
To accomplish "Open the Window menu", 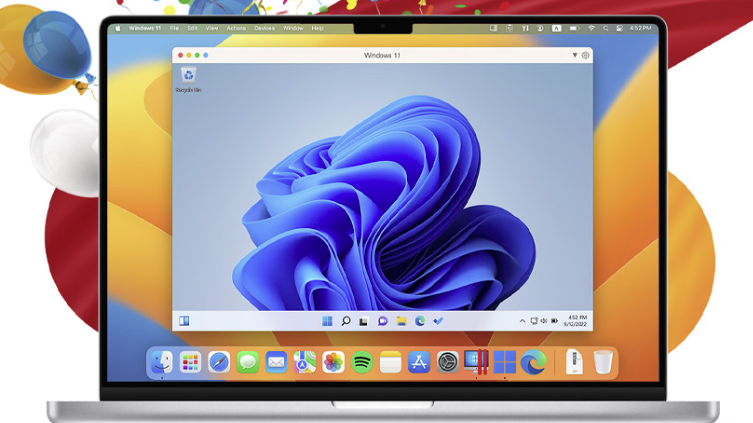I will click(x=293, y=28).
